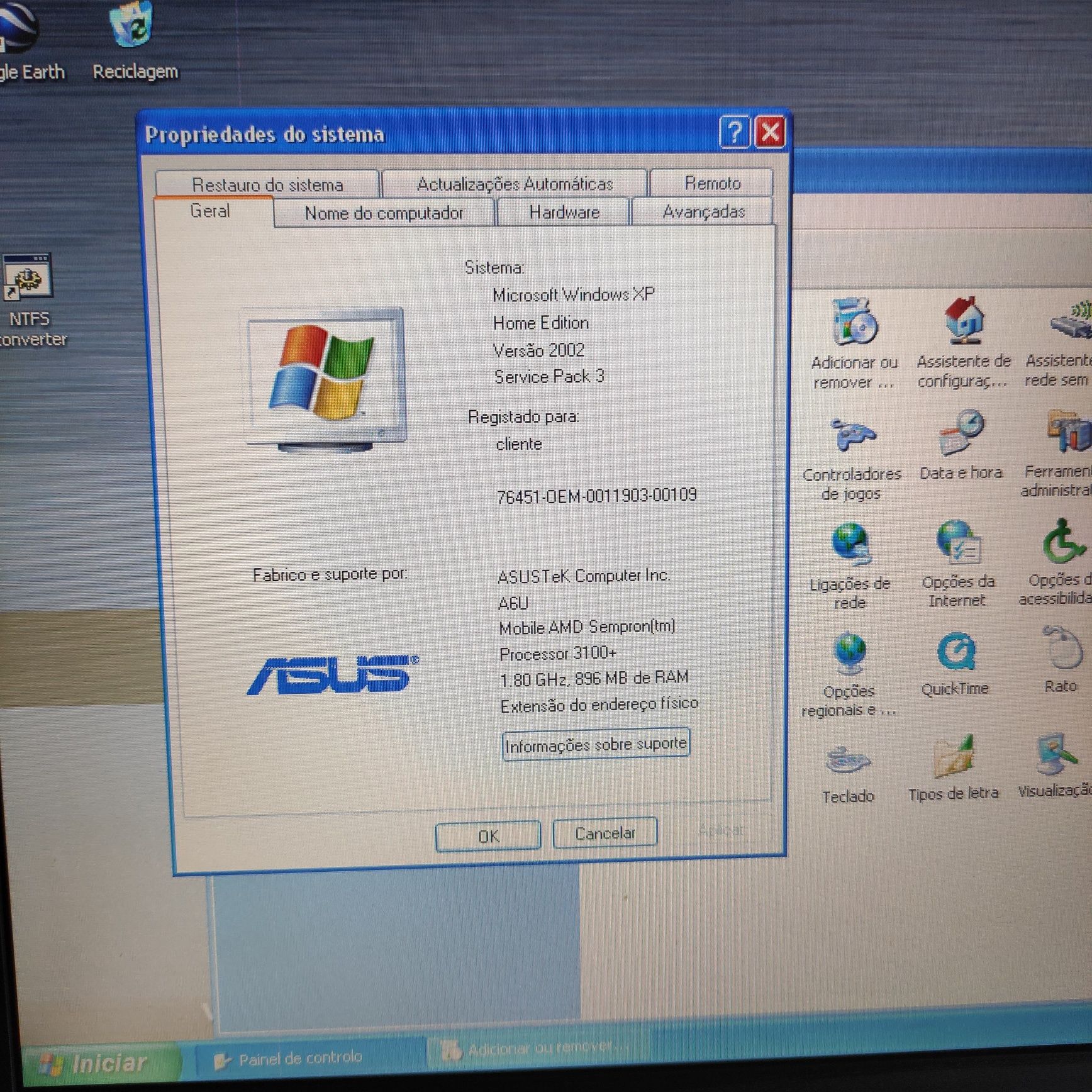Click the Service Pack 3 text
This screenshot has height=1092, width=1092.
[549, 376]
